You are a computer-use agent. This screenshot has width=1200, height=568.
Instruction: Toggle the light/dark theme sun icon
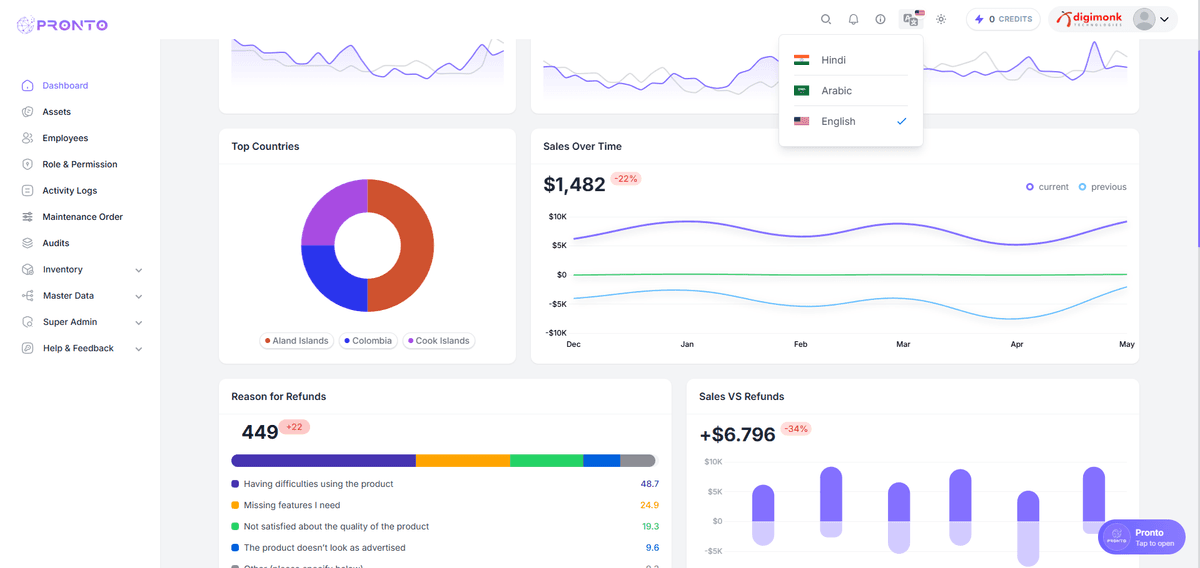pyautogui.click(x=941, y=19)
